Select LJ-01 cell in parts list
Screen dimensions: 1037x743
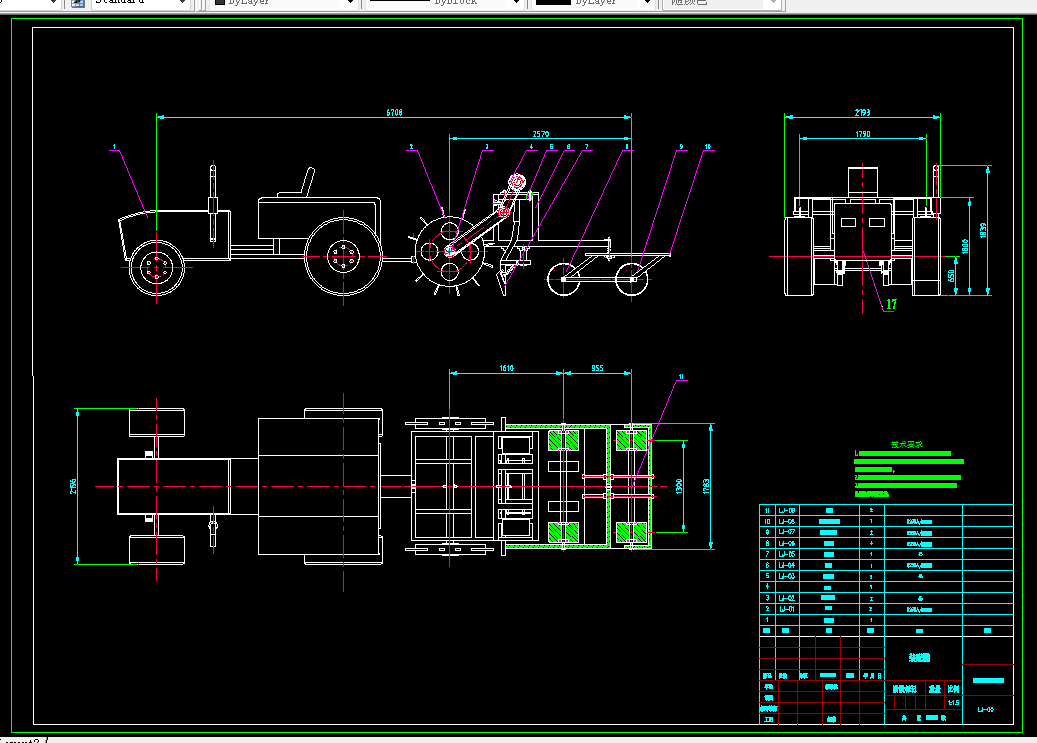(x=786, y=609)
